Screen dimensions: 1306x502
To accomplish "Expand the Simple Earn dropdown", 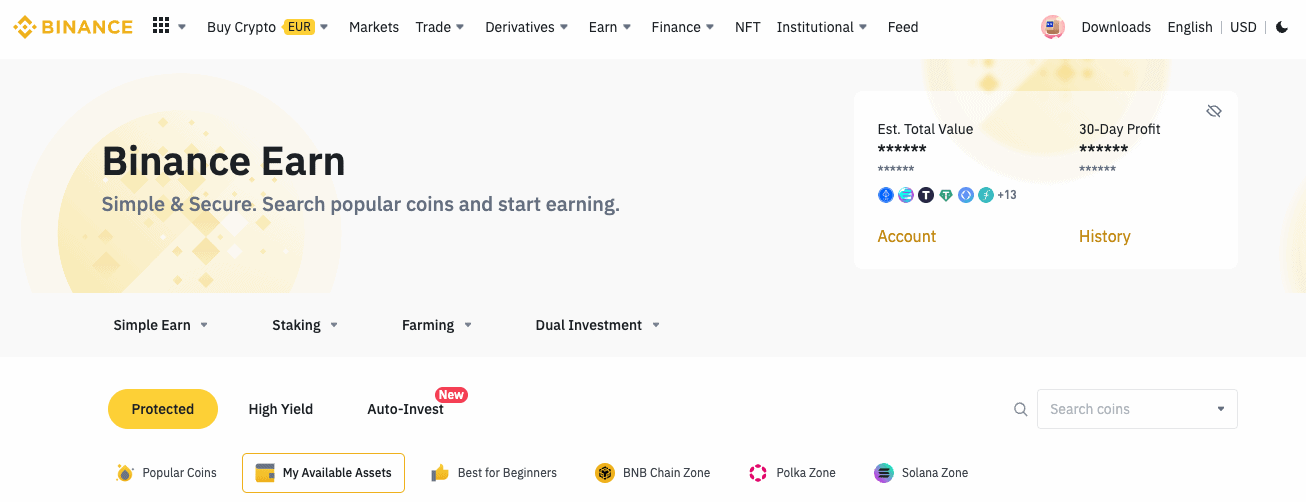I will tap(161, 325).
